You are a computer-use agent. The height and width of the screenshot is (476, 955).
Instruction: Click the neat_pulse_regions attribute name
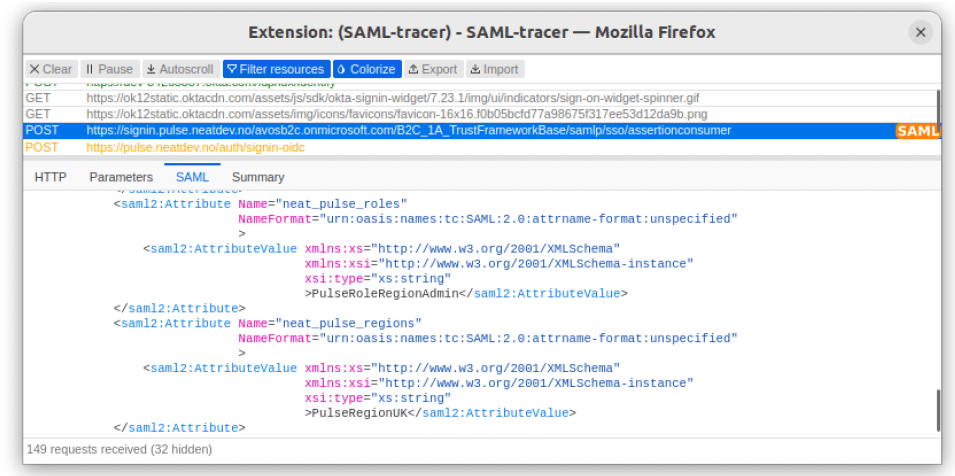pyautogui.click(x=349, y=323)
